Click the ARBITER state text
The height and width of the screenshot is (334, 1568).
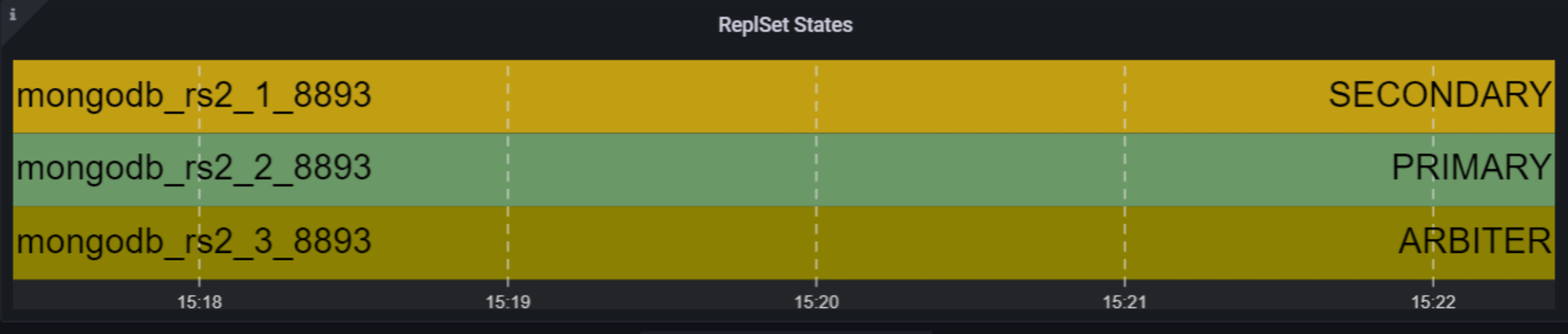pos(1475,241)
